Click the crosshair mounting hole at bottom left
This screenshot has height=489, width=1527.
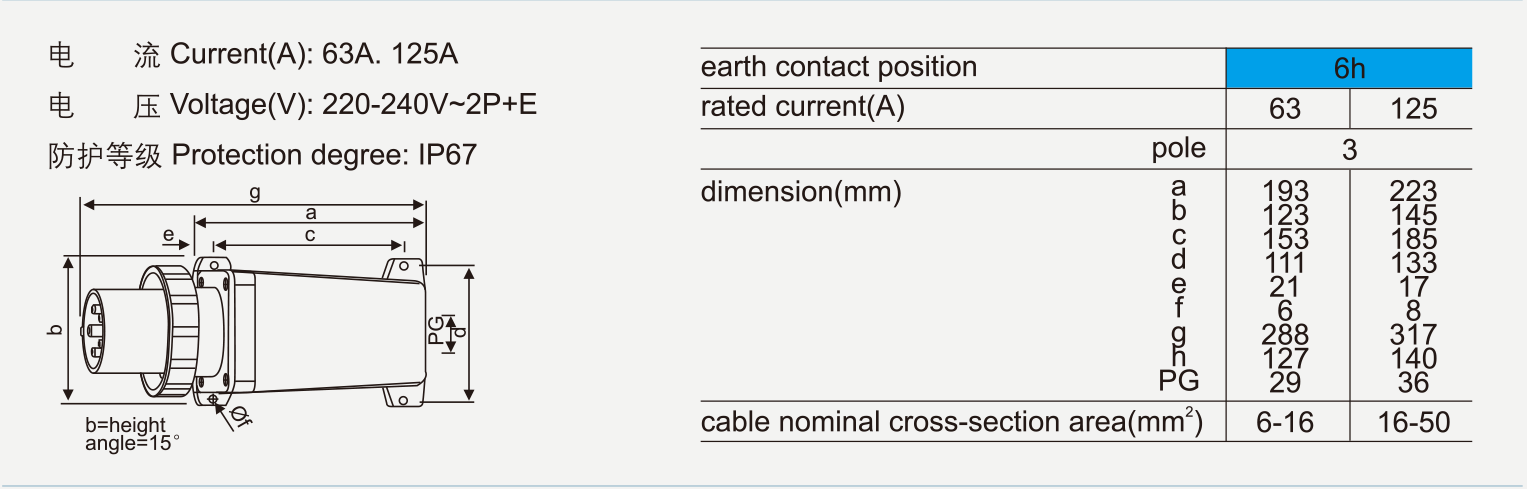(214, 399)
